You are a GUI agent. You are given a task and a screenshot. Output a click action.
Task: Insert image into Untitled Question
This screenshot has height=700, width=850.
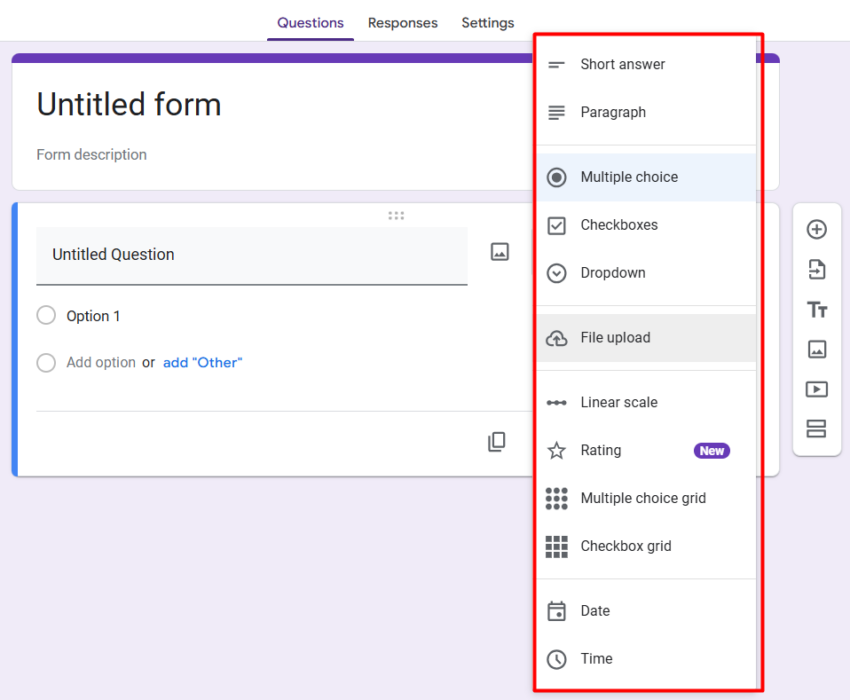pos(500,252)
